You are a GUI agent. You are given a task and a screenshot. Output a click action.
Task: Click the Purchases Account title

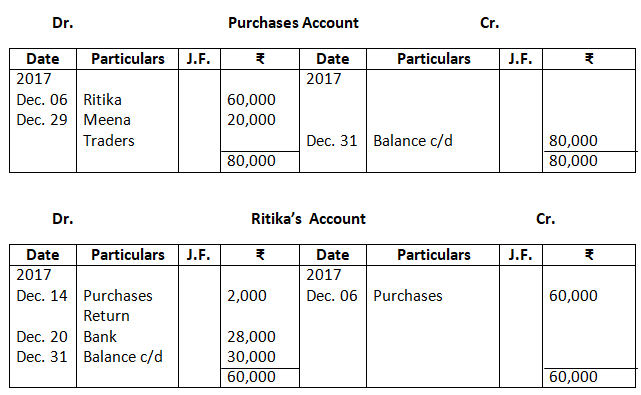coord(293,22)
